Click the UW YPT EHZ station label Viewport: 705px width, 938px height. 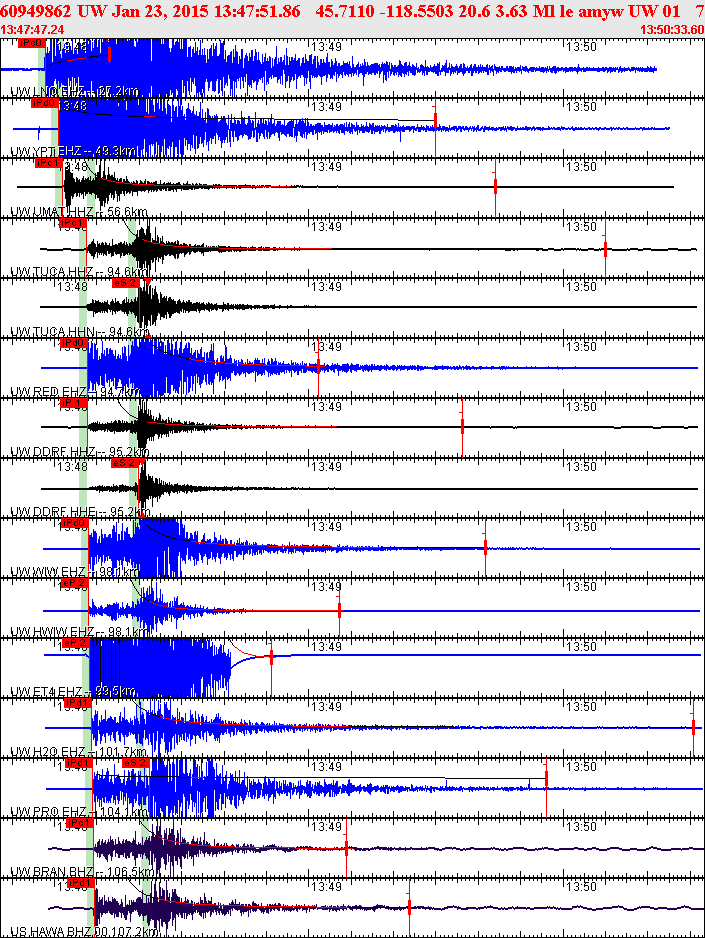[75, 152]
